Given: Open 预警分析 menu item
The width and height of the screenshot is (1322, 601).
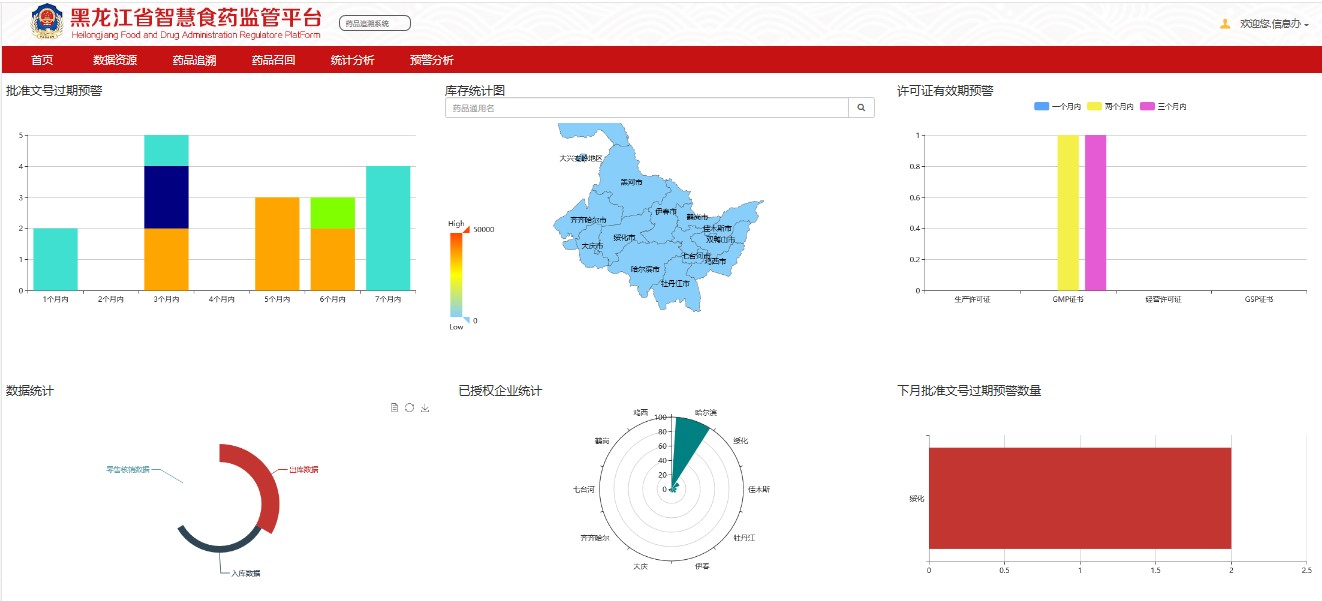Looking at the screenshot, I should (432, 60).
